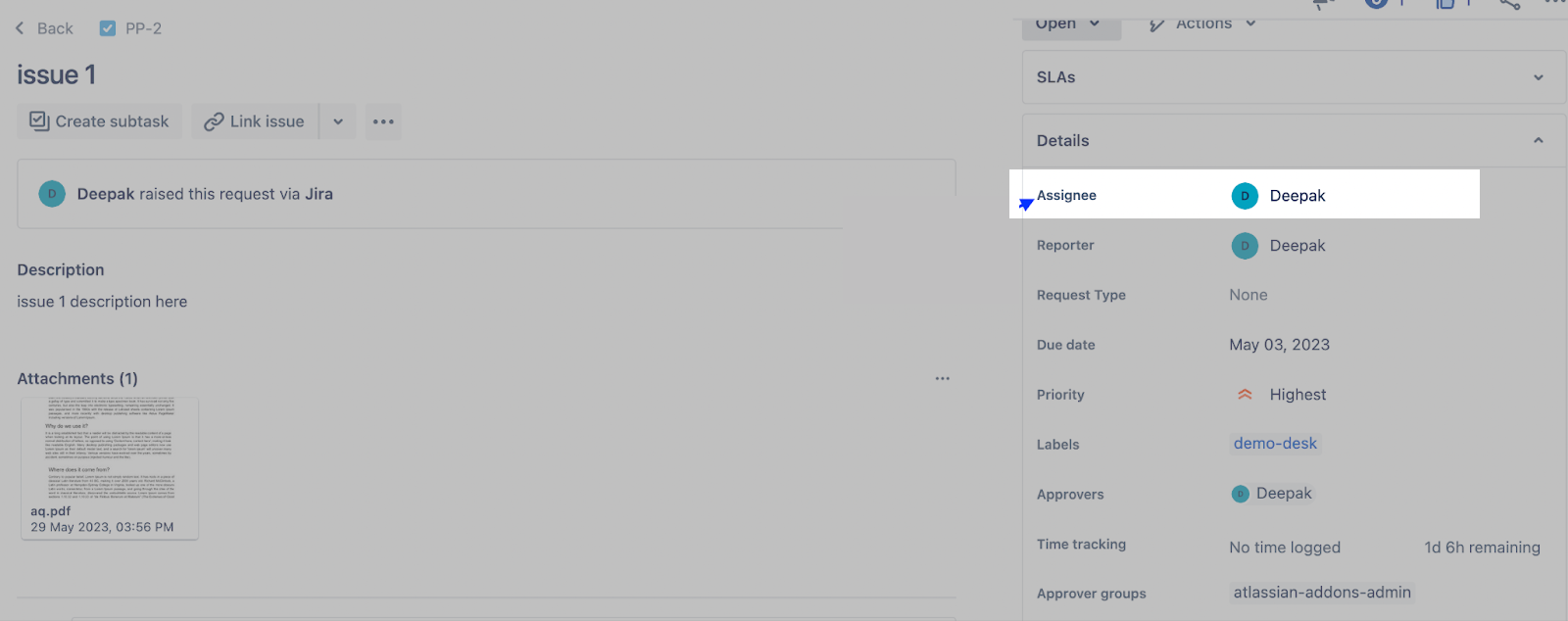Edit the Due date May 03, 2023
Image resolution: width=1568 pixels, height=621 pixels.
tap(1279, 345)
